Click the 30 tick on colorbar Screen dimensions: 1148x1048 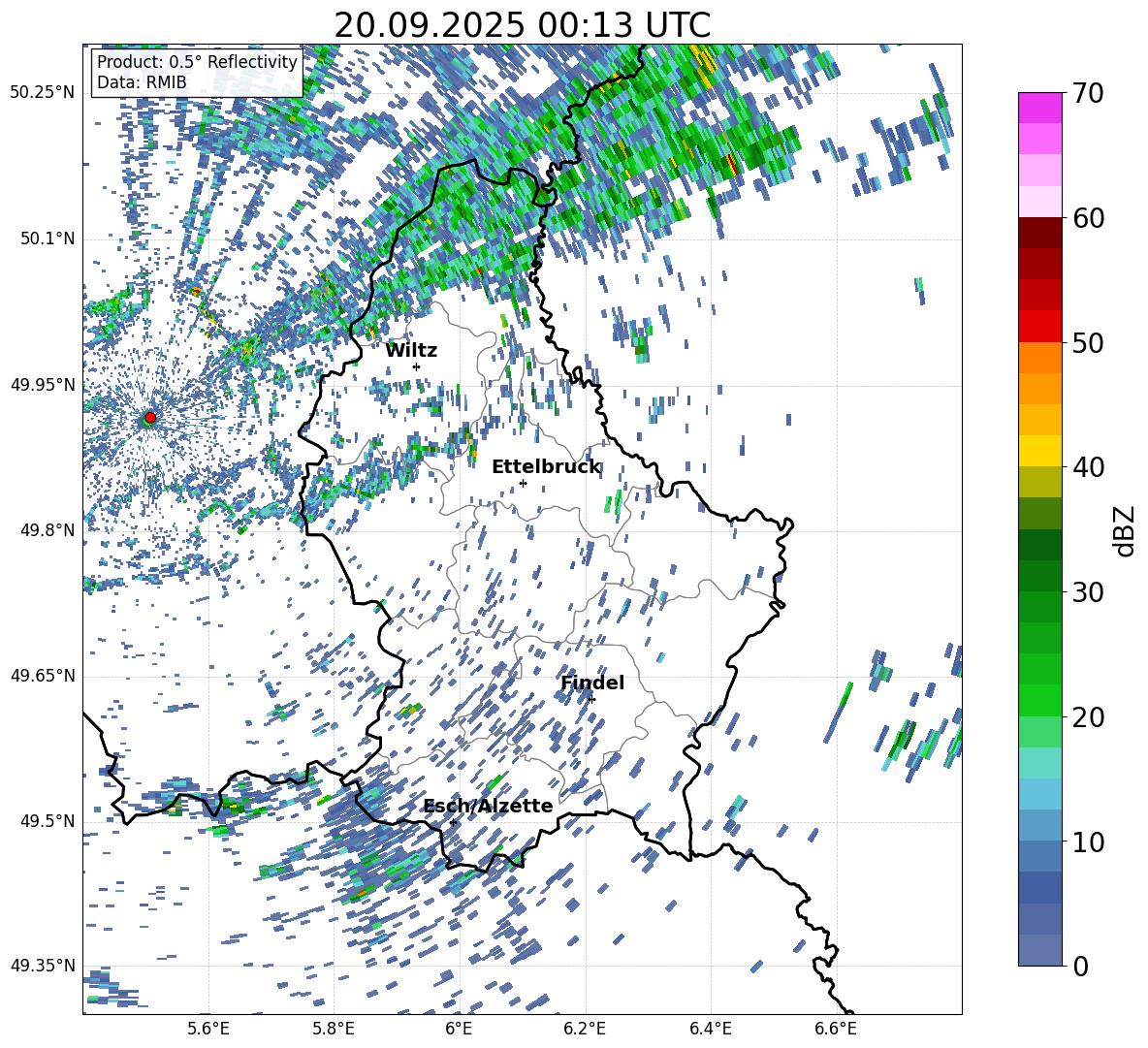click(1087, 592)
